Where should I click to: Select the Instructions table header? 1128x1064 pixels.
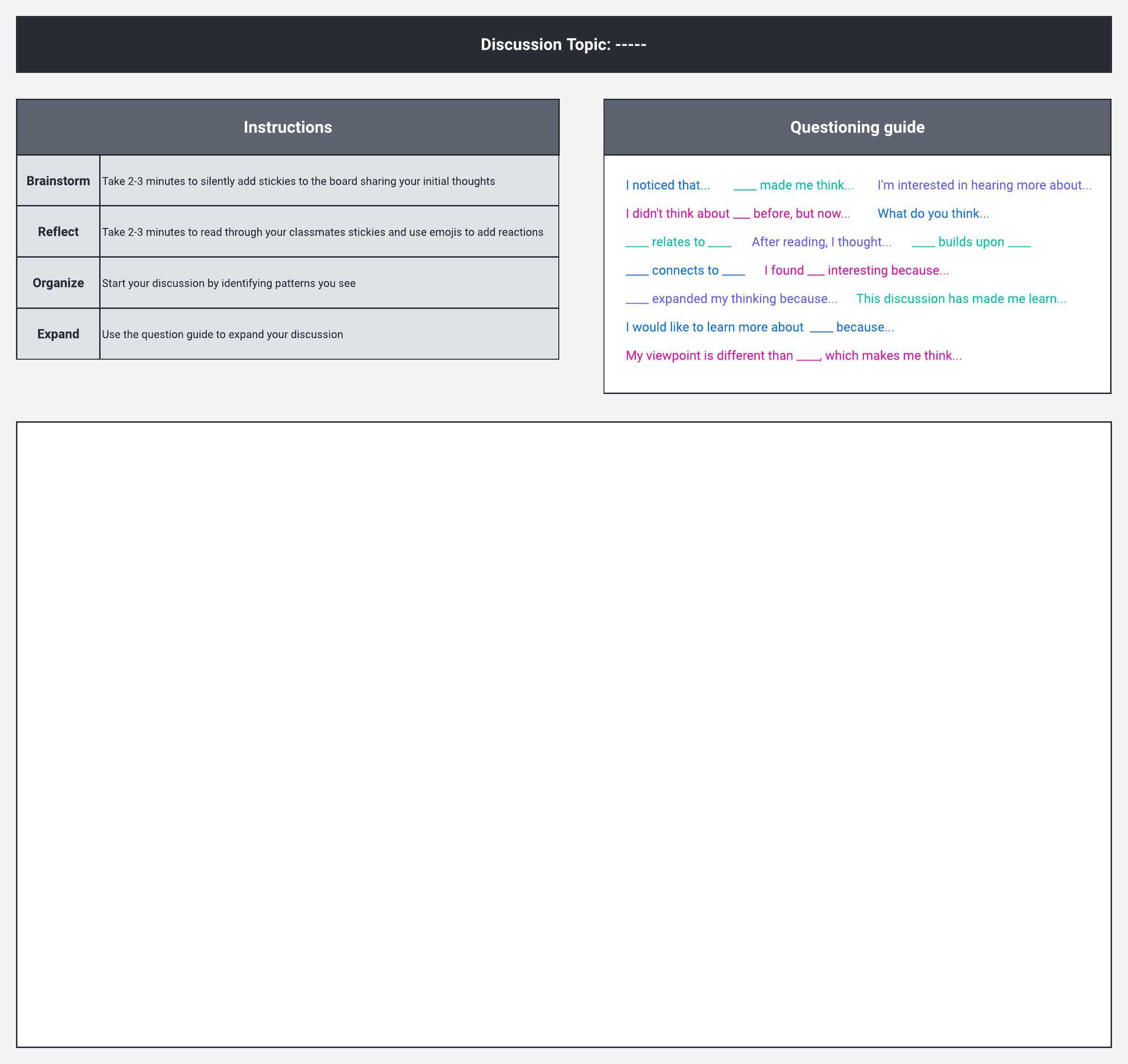(x=288, y=127)
